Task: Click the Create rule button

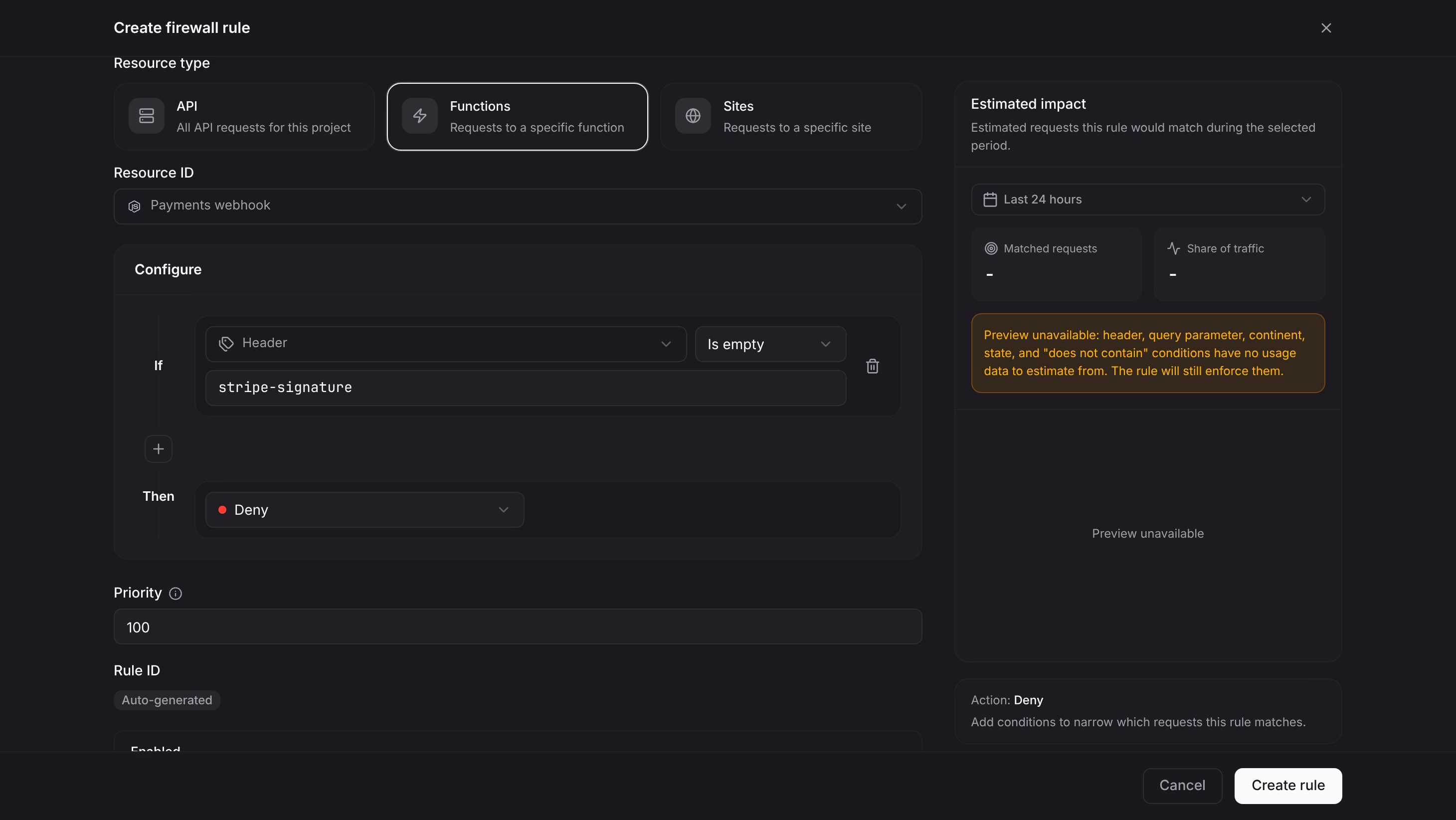Action: tap(1287, 786)
